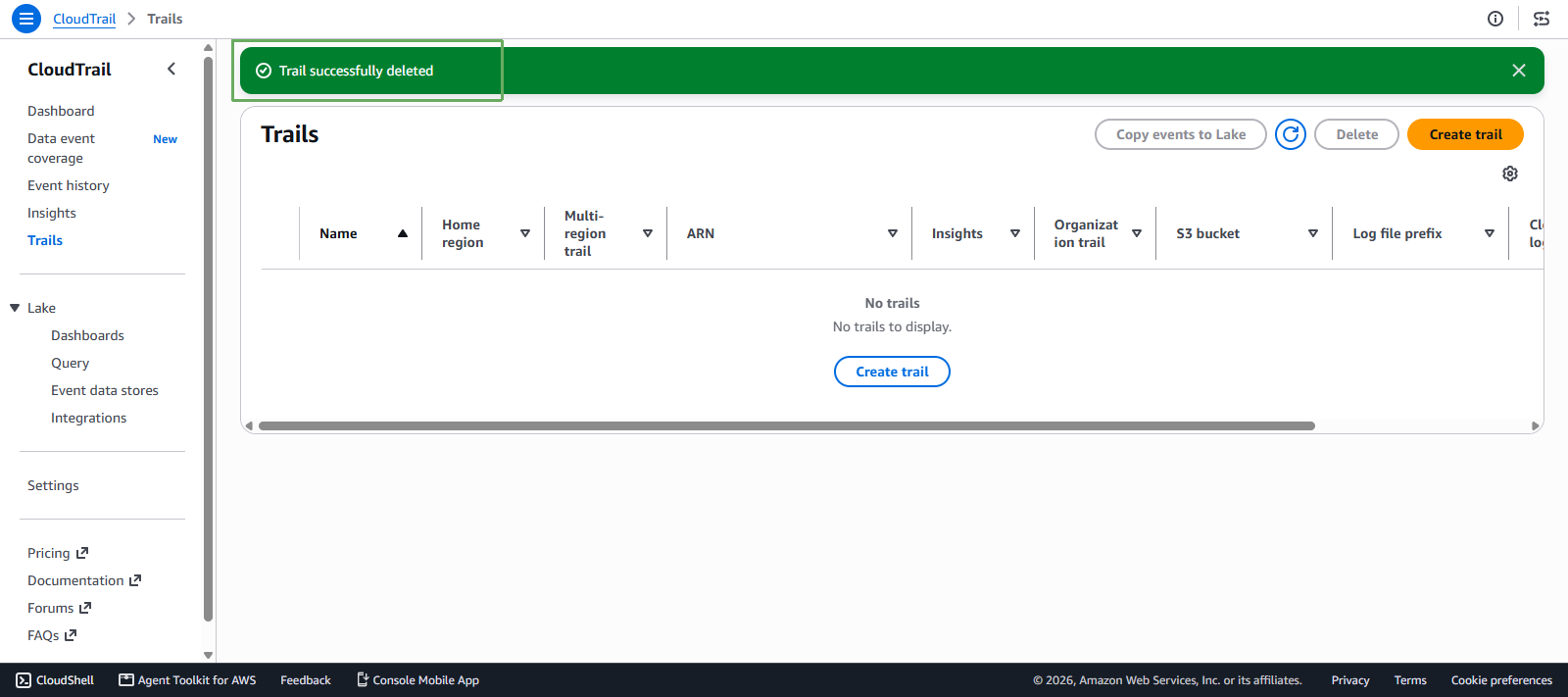Image resolution: width=1568 pixels, height=697 pixels.
Task: Click the info panel icon
Action: (x=1495, y=19)
